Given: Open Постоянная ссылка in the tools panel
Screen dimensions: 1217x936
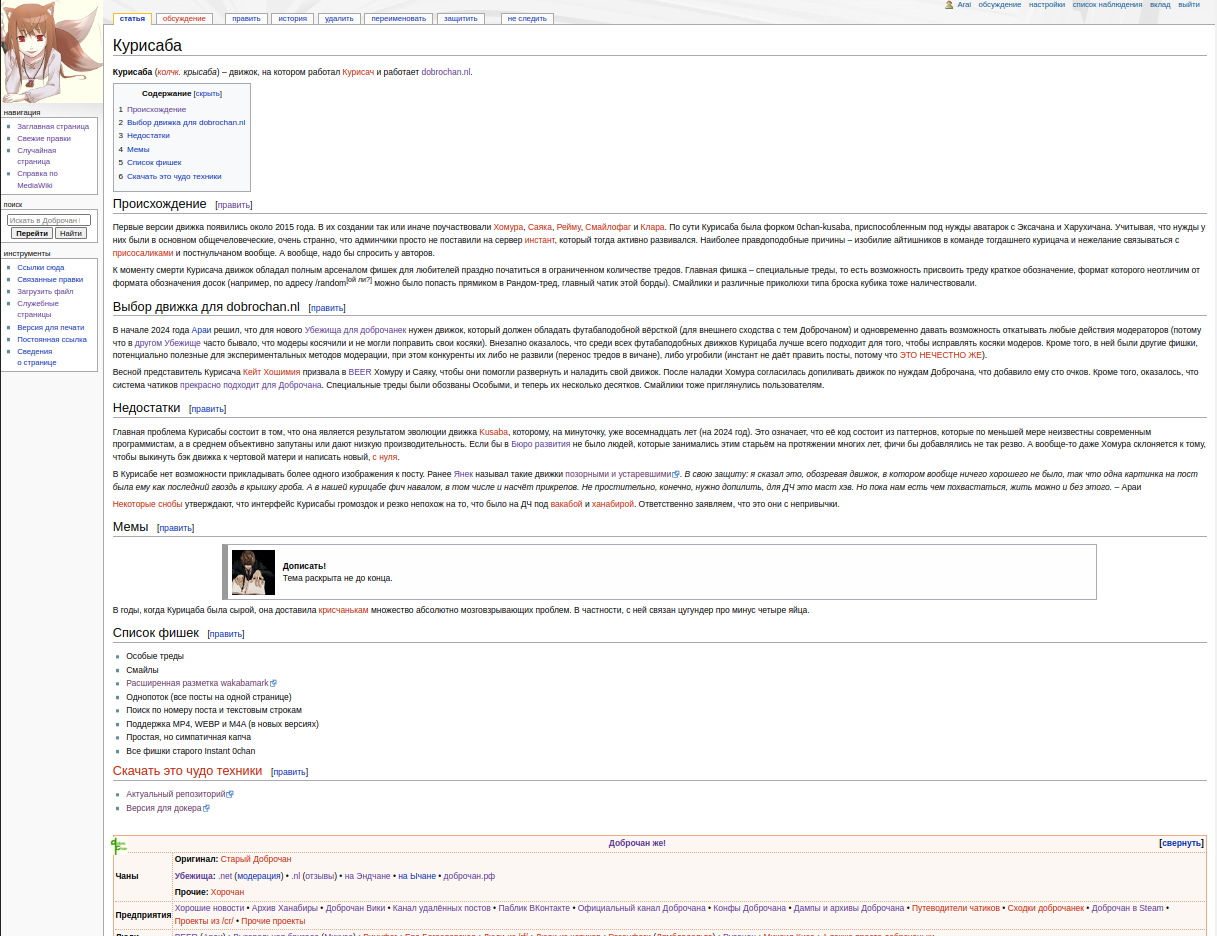Looking at the screenshot, I should [52, 339].
